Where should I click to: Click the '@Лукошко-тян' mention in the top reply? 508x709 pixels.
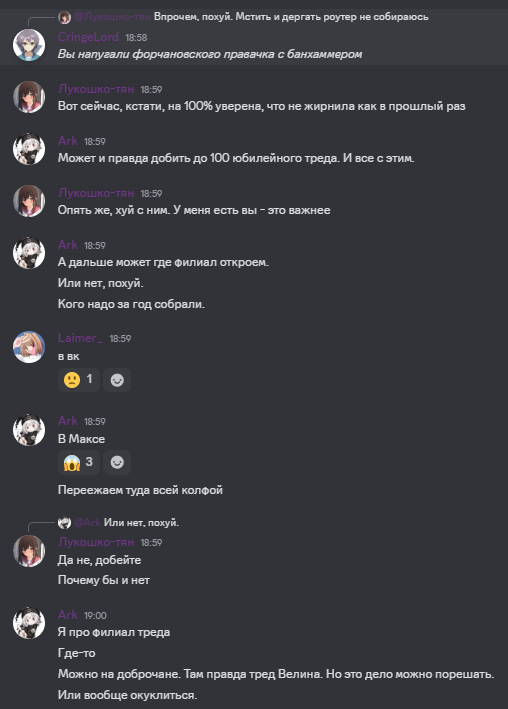(x=112, y=17)
